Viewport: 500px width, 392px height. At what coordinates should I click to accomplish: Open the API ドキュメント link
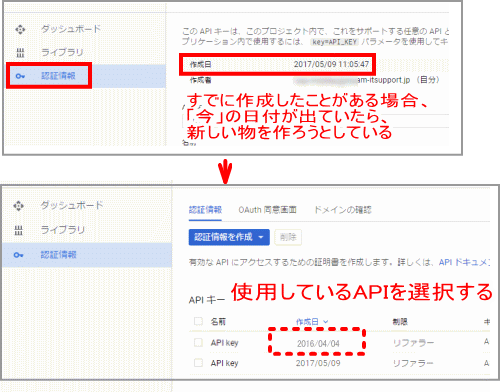click(x=464, y=262)
